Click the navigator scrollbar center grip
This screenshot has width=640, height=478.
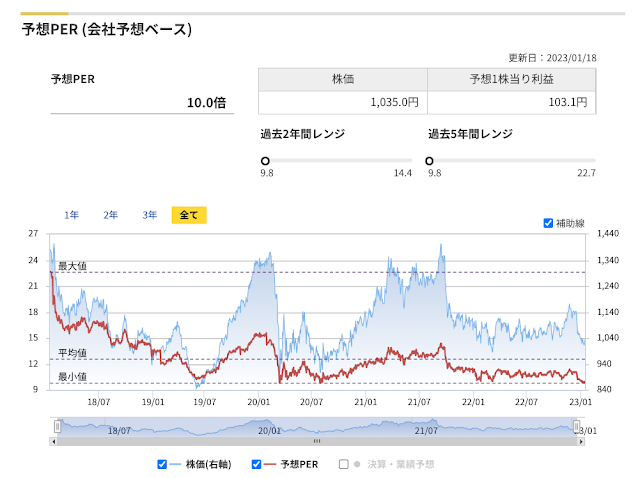point(317,441)
